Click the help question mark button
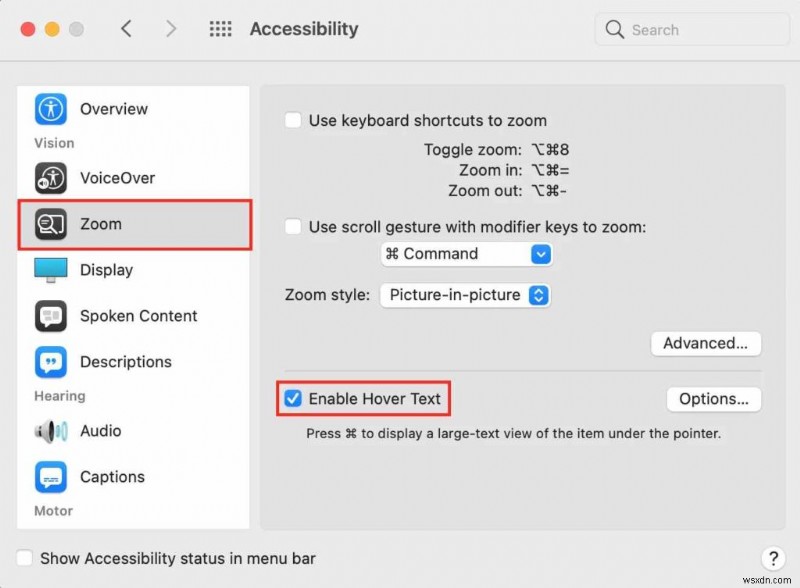This screenshot has height=588, width=800. pos(772,558)
